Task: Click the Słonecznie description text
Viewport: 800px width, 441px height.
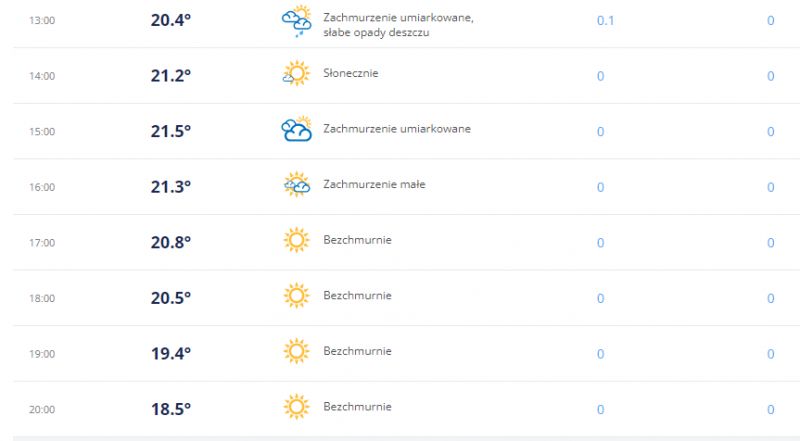Action: coord(351,73)
